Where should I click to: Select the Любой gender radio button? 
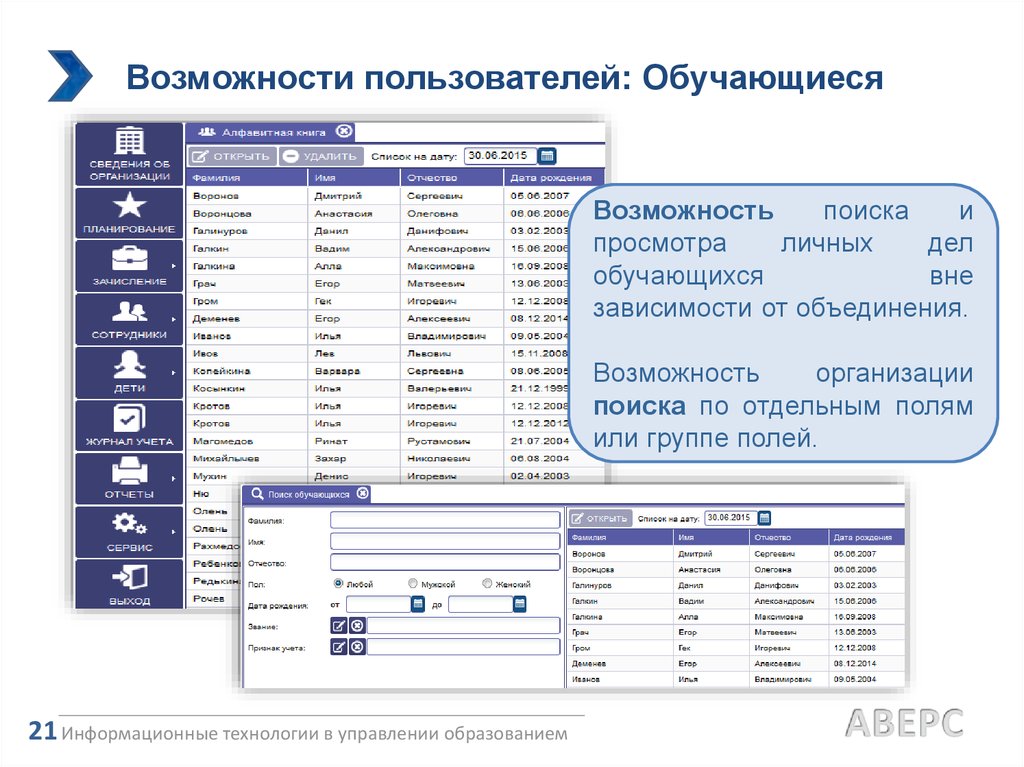(338, 583)
